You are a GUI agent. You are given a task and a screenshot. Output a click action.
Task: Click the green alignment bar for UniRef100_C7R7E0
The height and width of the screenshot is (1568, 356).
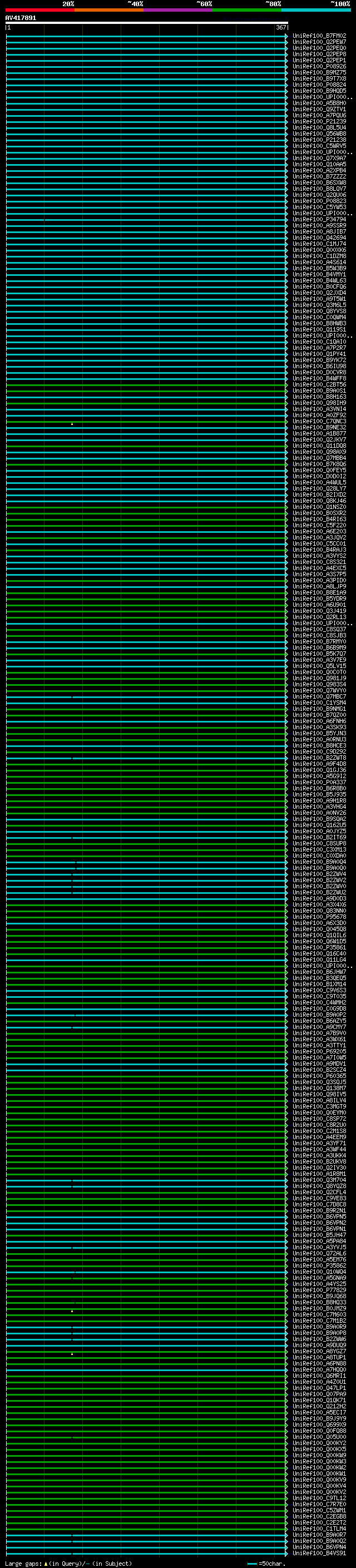tap(146, 1504)
